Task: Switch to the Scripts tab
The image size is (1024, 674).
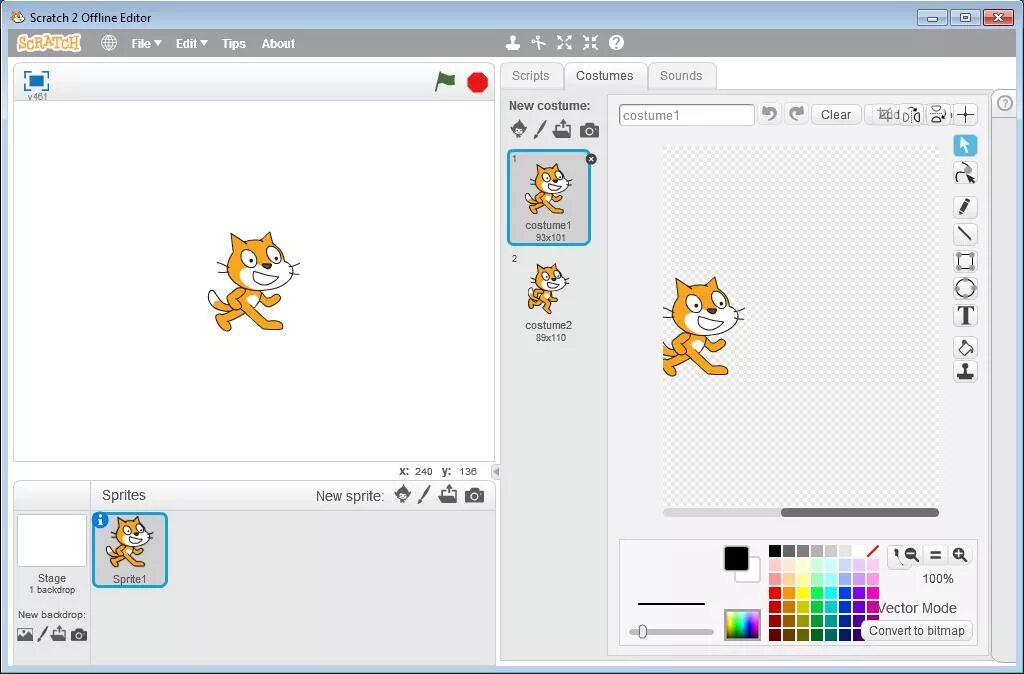Action: point(530,76)
